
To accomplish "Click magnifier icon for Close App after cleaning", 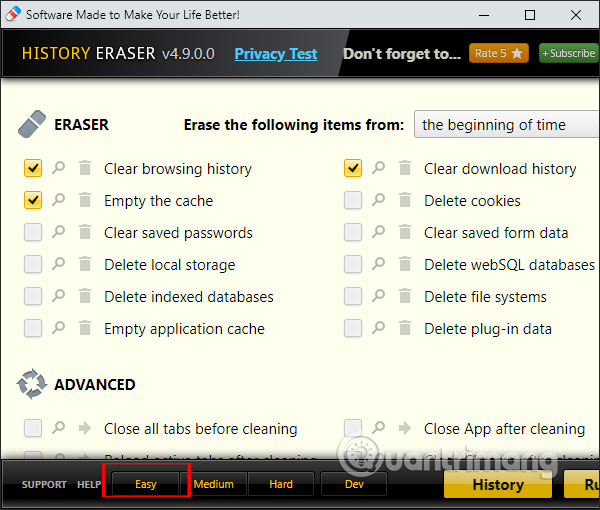I will point(378,427).
